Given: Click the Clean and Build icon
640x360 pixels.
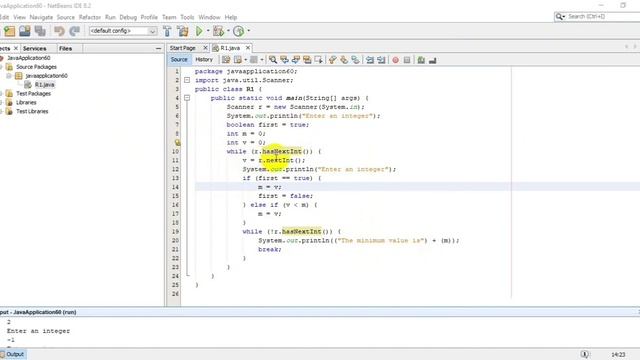Looking at the screenshot, I should (183, 31).
